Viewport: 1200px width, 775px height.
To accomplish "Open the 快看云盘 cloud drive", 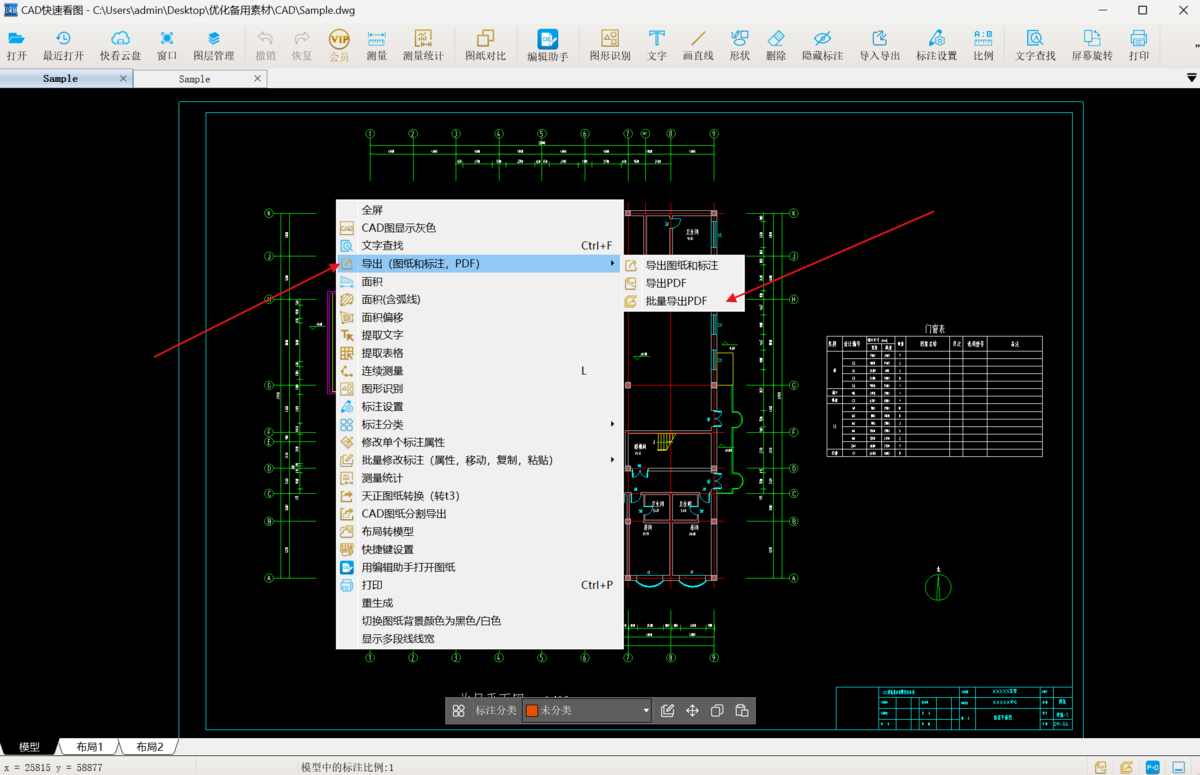I will (x=120, y=45).
